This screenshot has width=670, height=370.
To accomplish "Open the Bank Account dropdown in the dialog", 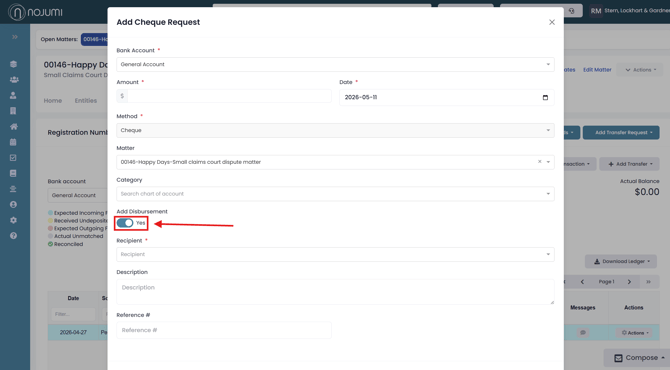I will pos(335,65).
